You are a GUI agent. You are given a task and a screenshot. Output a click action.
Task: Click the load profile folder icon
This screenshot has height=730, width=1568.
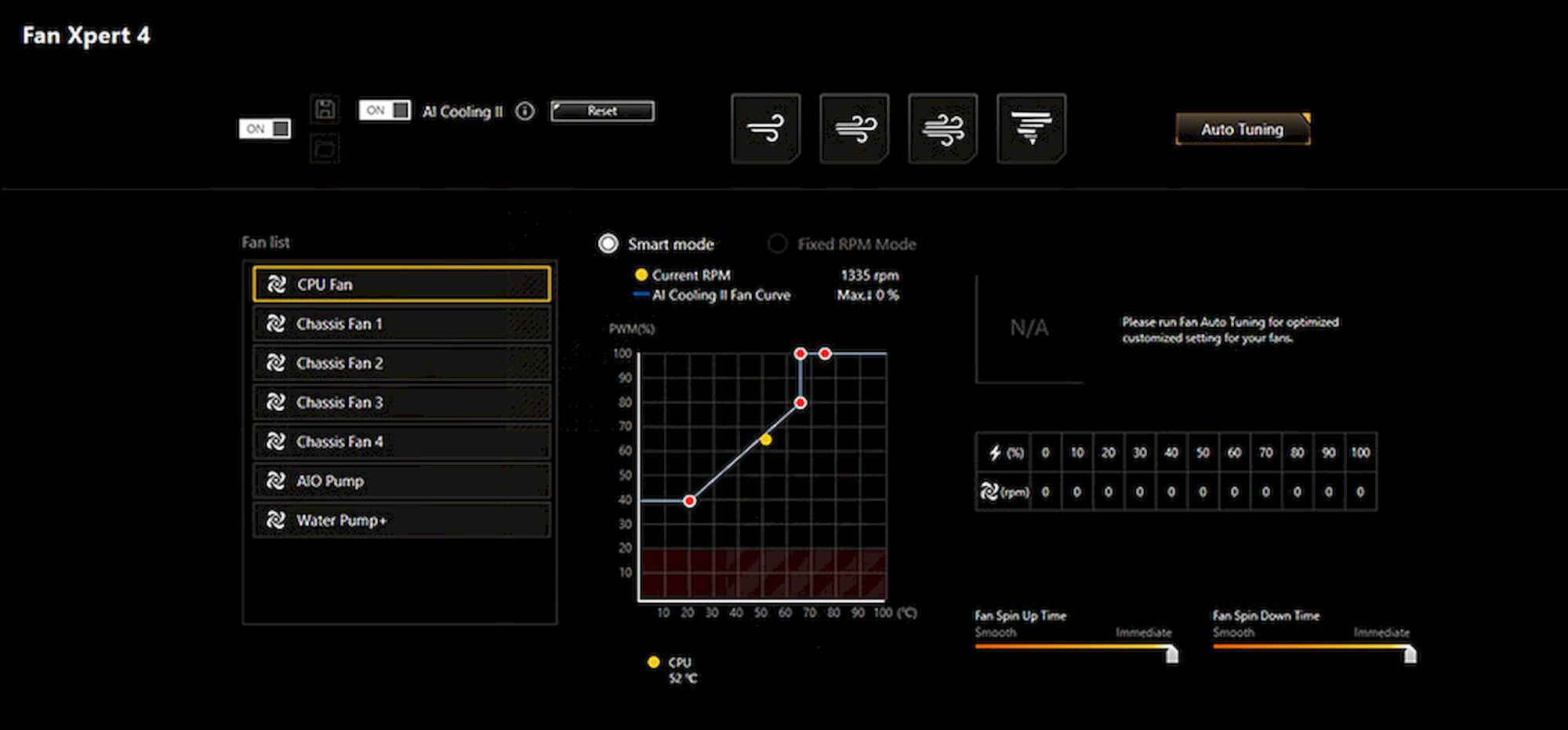coord(325,148)
